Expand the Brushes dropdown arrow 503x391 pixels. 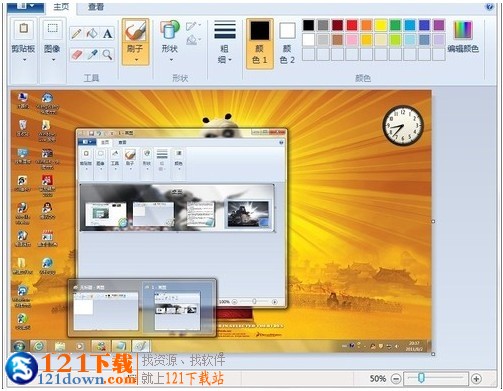click(x=136, y=60)
